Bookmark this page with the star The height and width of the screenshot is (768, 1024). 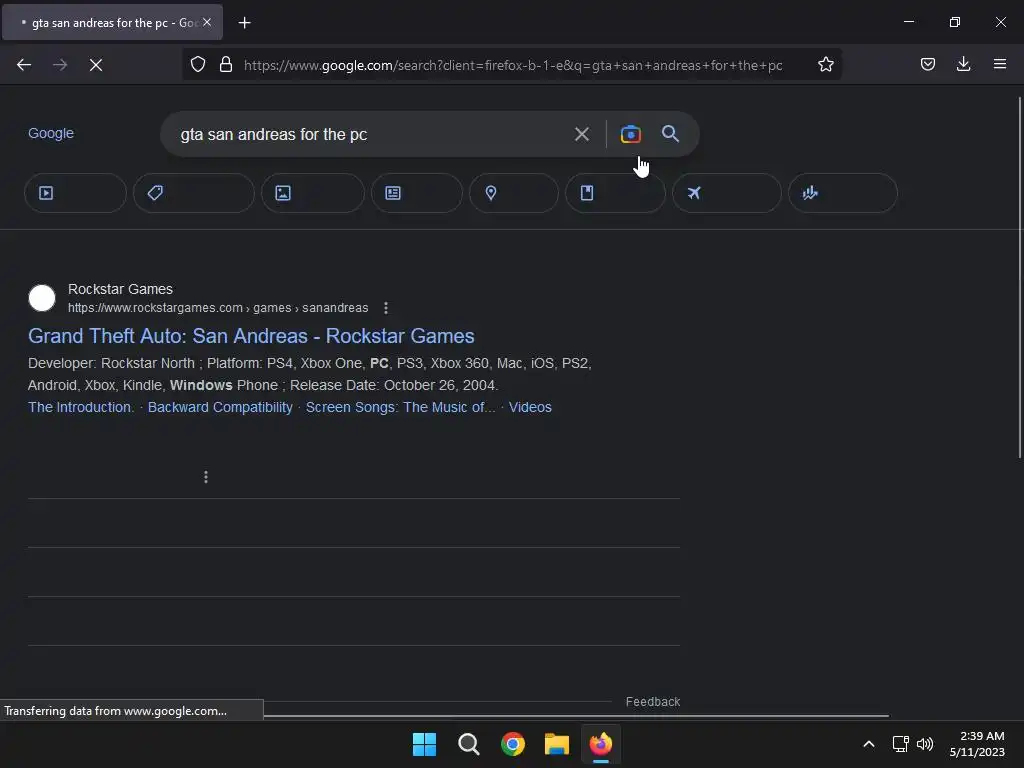[825, 64]
